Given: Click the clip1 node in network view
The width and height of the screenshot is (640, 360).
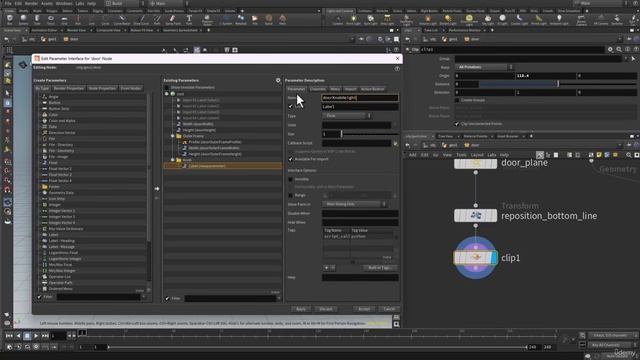Looking at the screenshot, I should pos(476,258).
